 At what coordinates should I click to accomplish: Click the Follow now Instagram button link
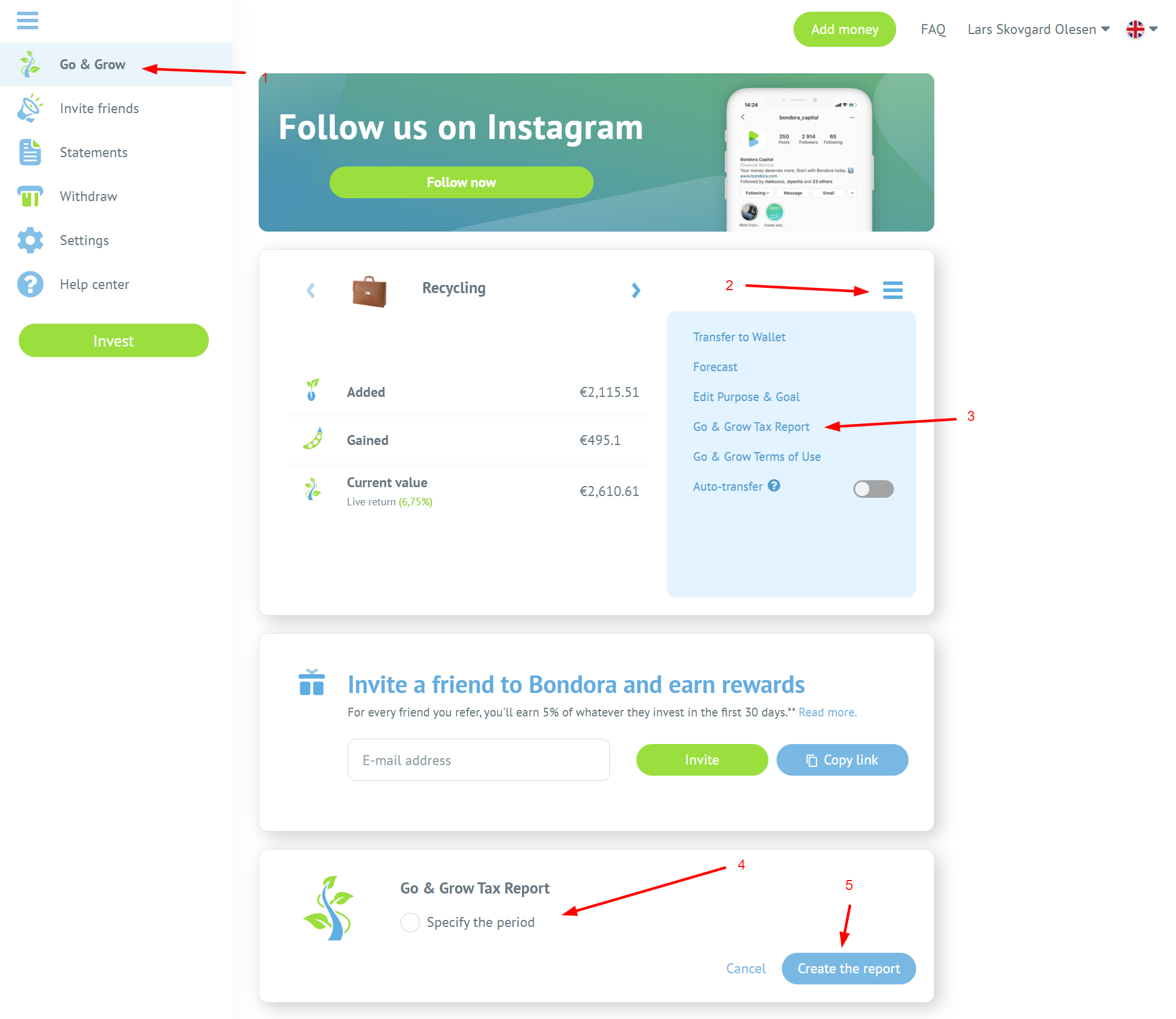(460, 181)
